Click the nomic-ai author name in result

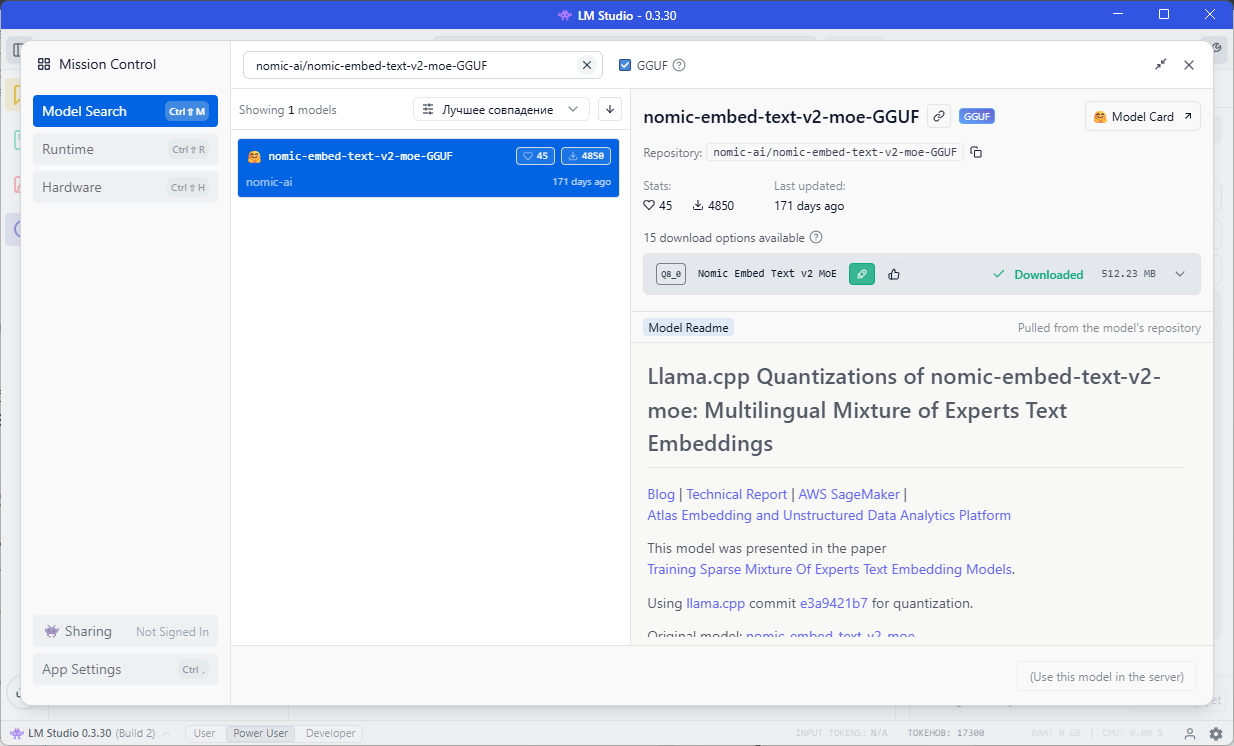(269, 182)
